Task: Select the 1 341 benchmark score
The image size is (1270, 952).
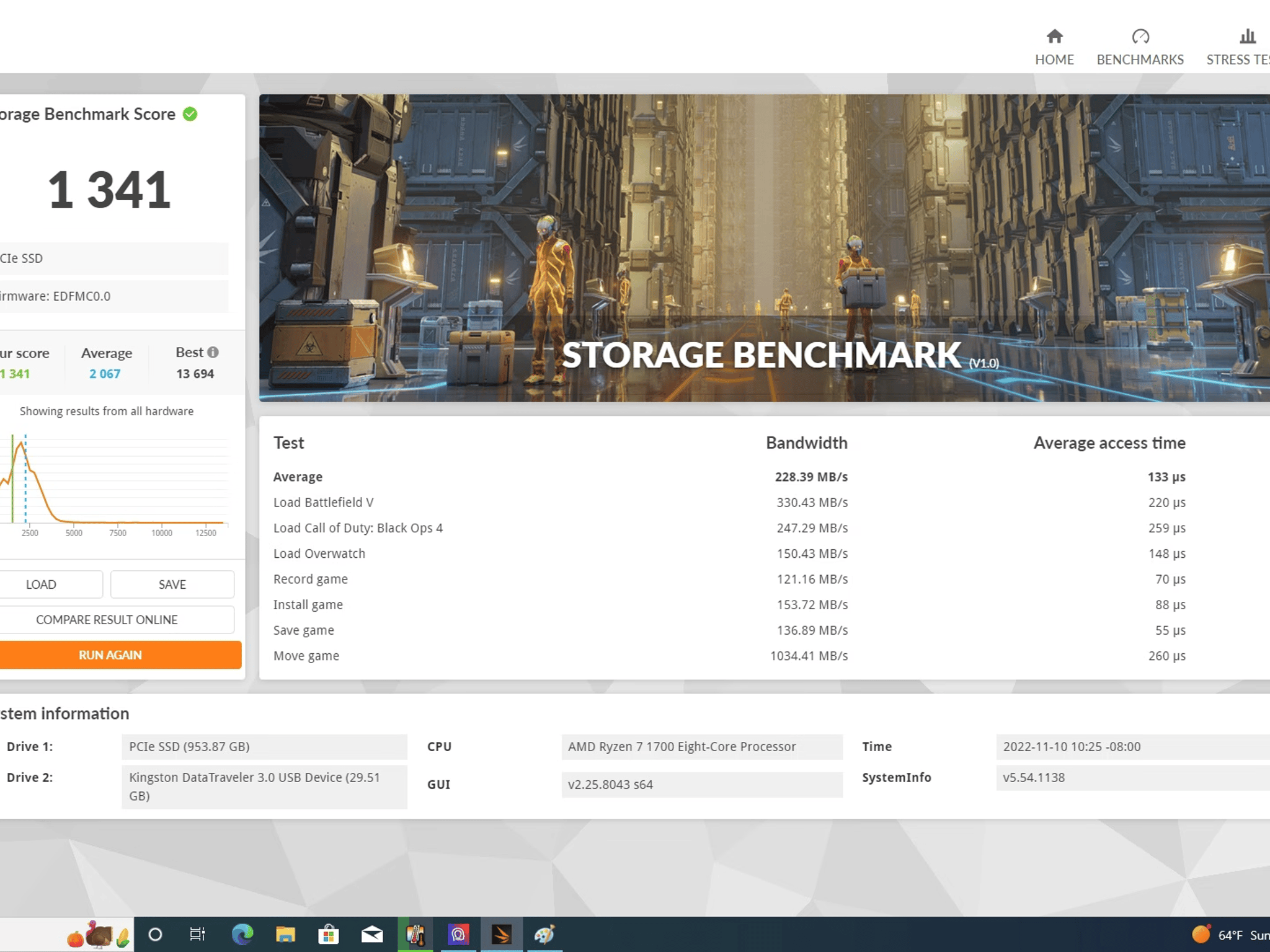Action: coord(109,190)
